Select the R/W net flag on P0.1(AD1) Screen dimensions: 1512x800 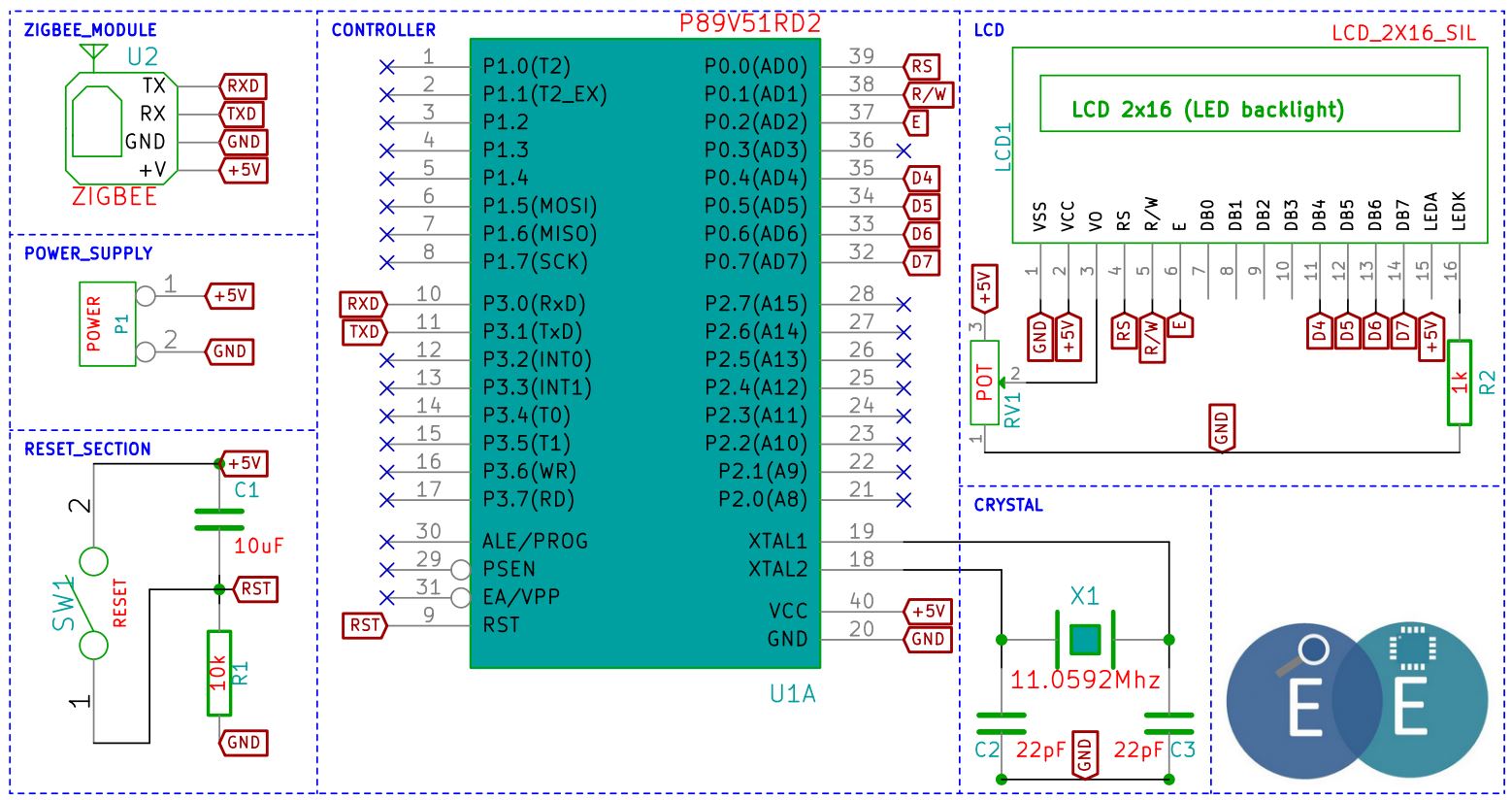coord(928,94)
